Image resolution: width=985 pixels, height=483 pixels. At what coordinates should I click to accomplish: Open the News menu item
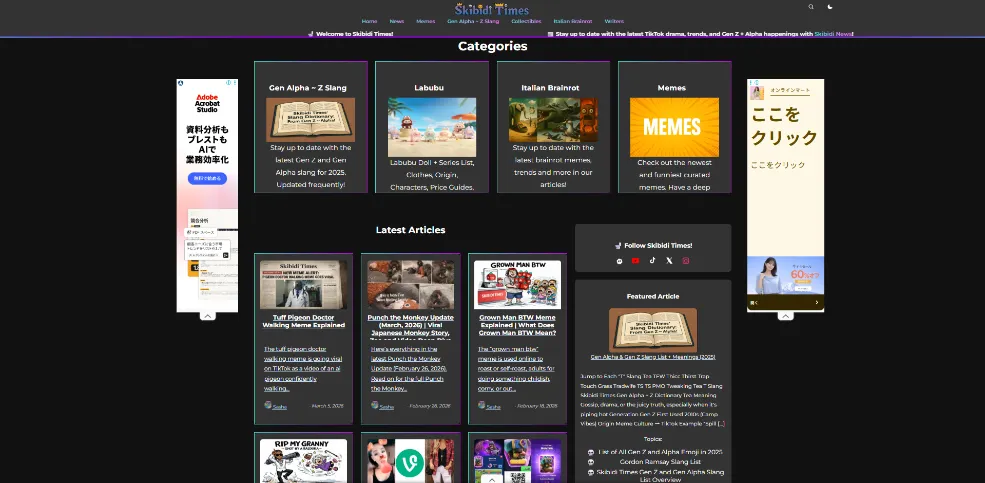396,21
